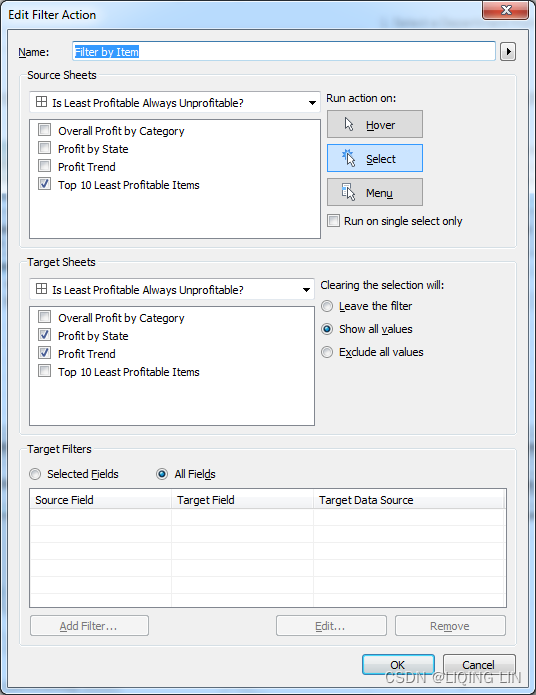Choose Show all values option

[x=327, y=329]
